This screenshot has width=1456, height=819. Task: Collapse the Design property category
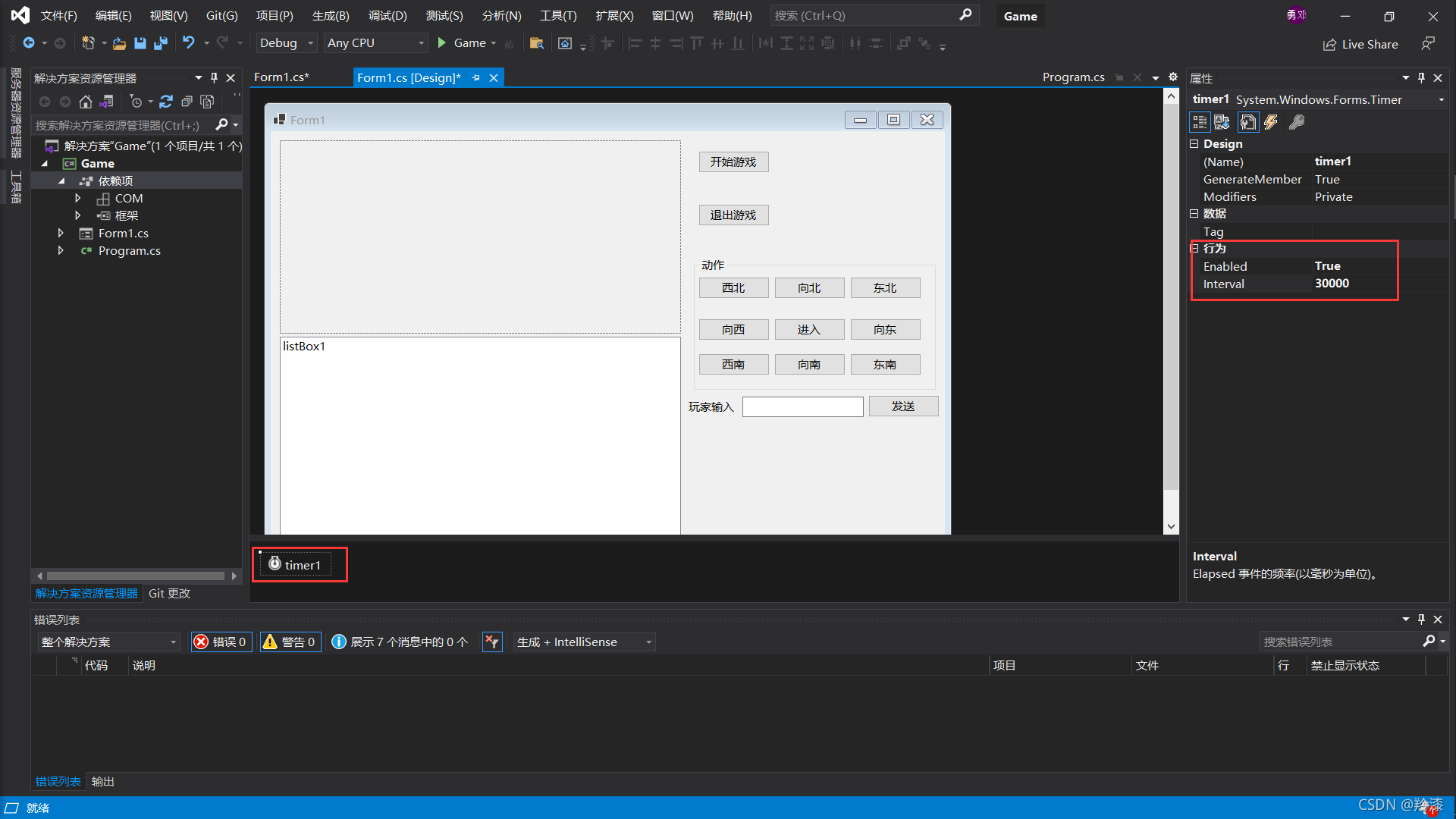pos(1194,144)
